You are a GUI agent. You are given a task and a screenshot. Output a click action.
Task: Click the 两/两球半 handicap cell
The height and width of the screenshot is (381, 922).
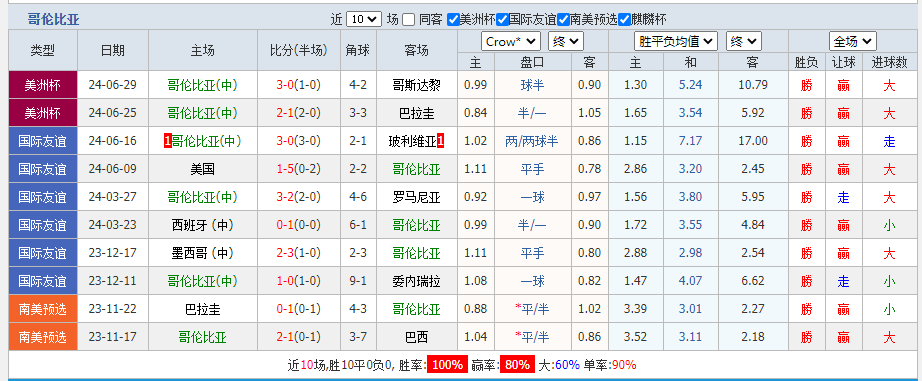click(532, 141)
